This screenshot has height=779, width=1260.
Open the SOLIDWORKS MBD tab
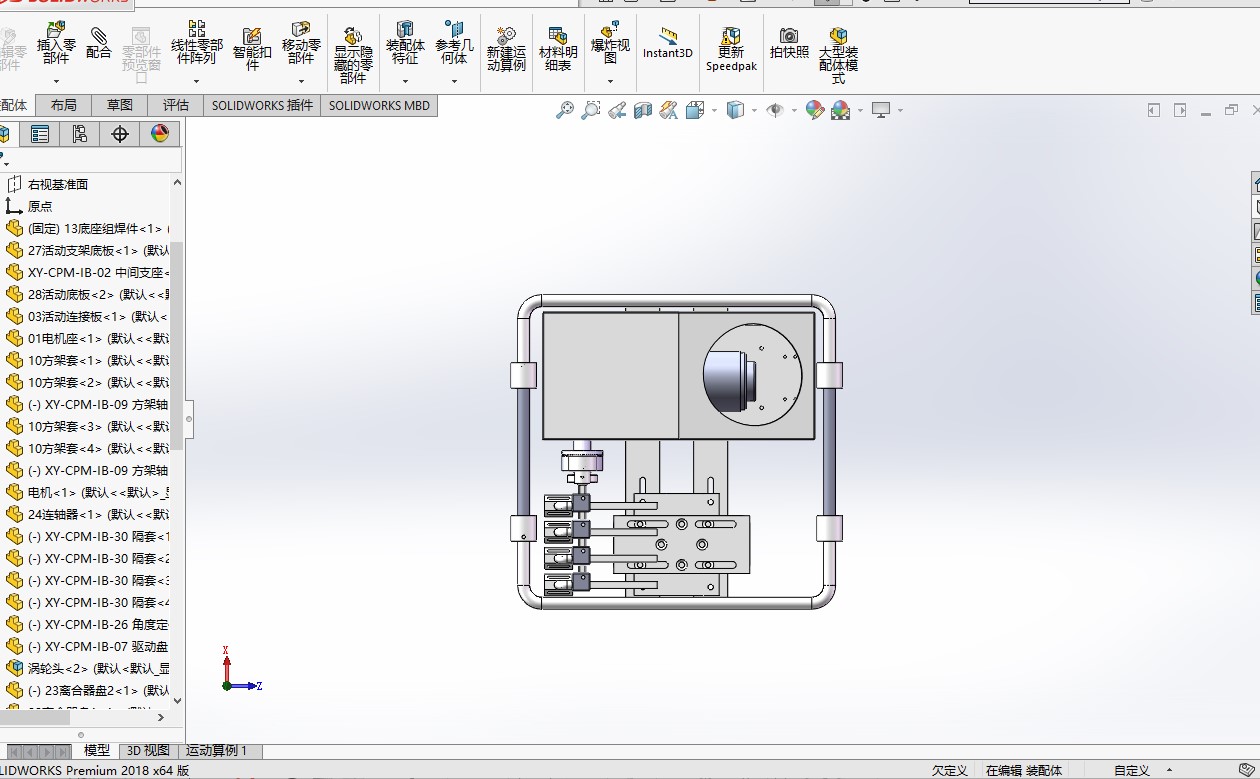coord(379,105)
